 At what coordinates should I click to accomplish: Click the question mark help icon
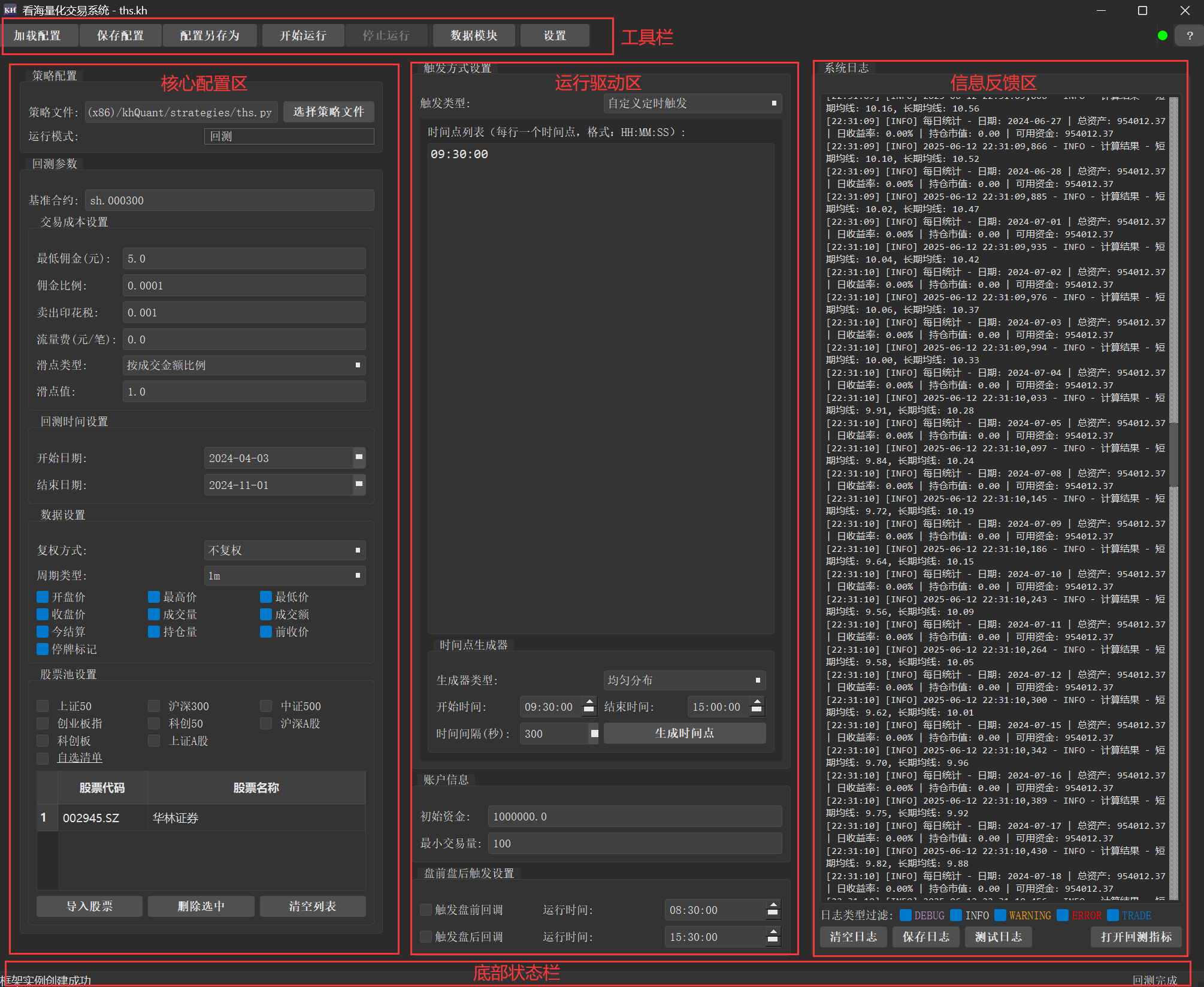(x=1190, y=36)
